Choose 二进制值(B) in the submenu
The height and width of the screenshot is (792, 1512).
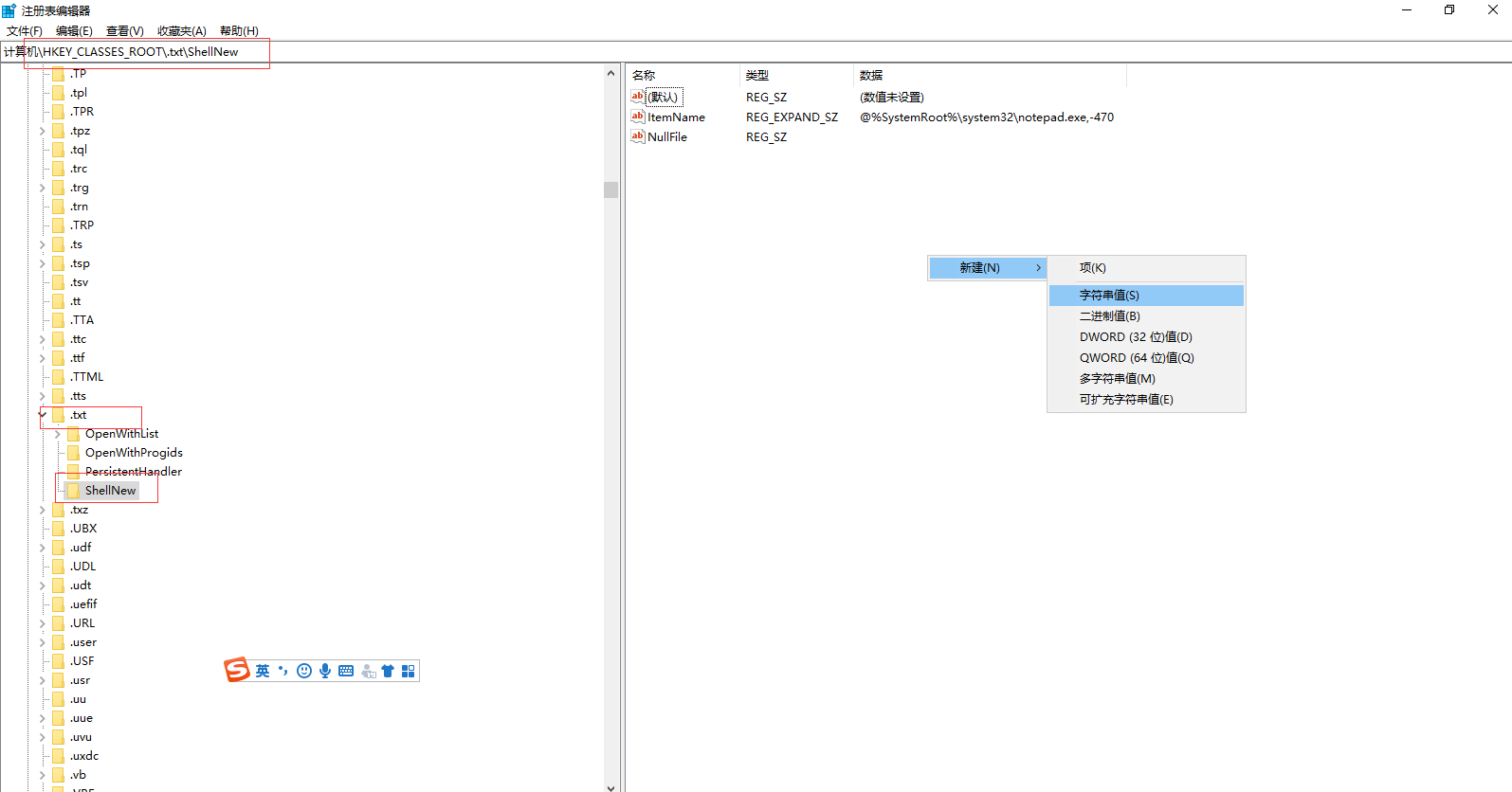1146,315
